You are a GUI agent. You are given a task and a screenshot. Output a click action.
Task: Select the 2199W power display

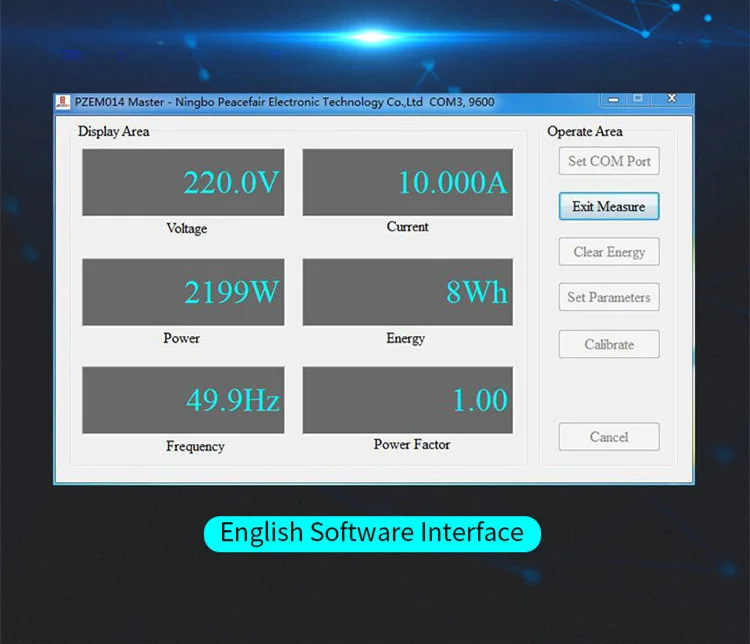[183, 292]
